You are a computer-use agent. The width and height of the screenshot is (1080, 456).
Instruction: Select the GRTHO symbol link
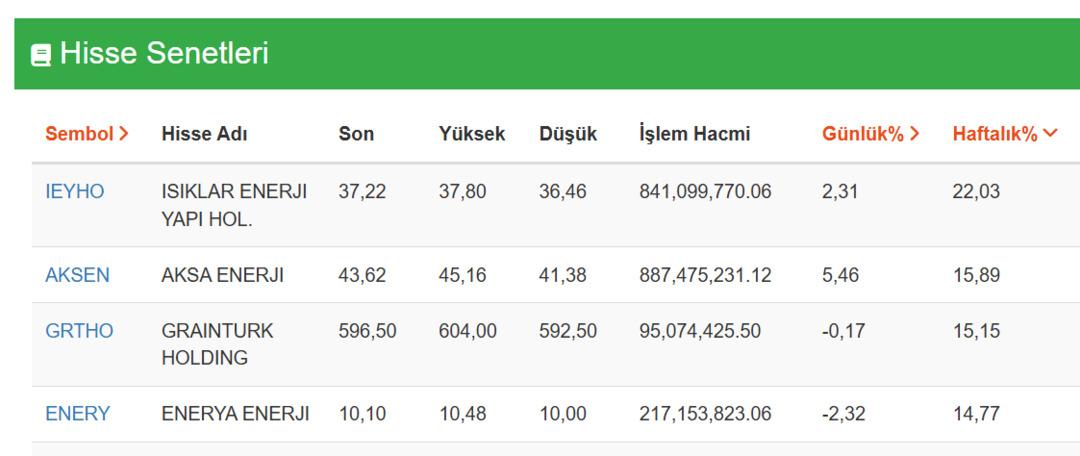click(x=79, y=331)
